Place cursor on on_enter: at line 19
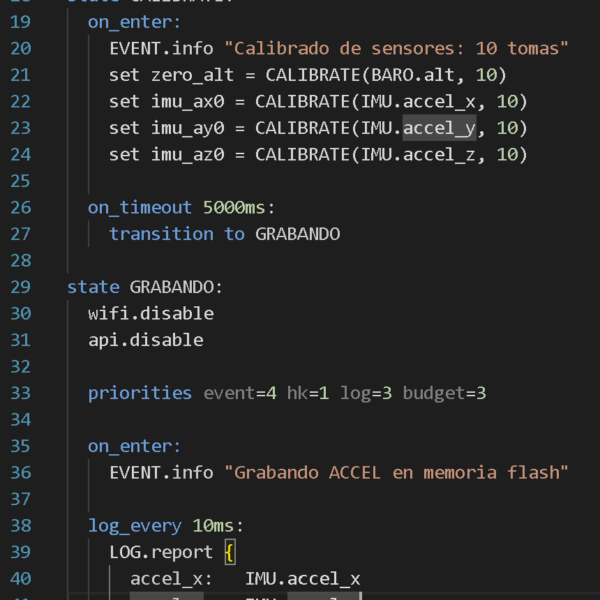Viewport: 600px width, 600px height. pos(134,22)
